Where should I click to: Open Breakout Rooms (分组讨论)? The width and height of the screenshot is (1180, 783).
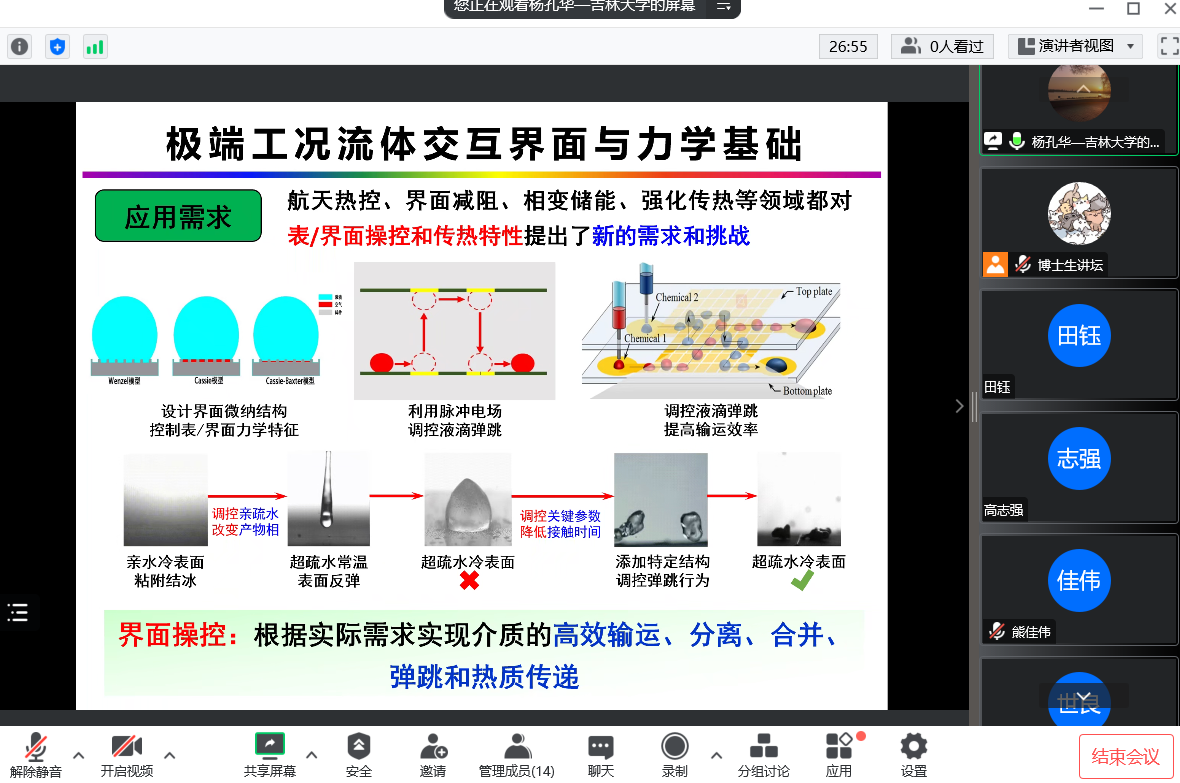point(763,754)
